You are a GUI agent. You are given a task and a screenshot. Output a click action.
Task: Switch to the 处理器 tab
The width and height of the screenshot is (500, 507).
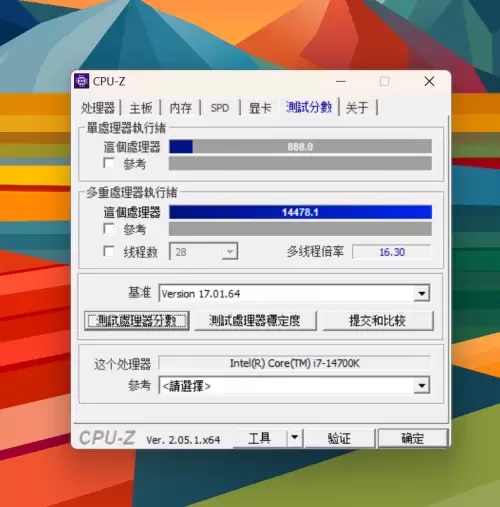[x=98, y=108]
